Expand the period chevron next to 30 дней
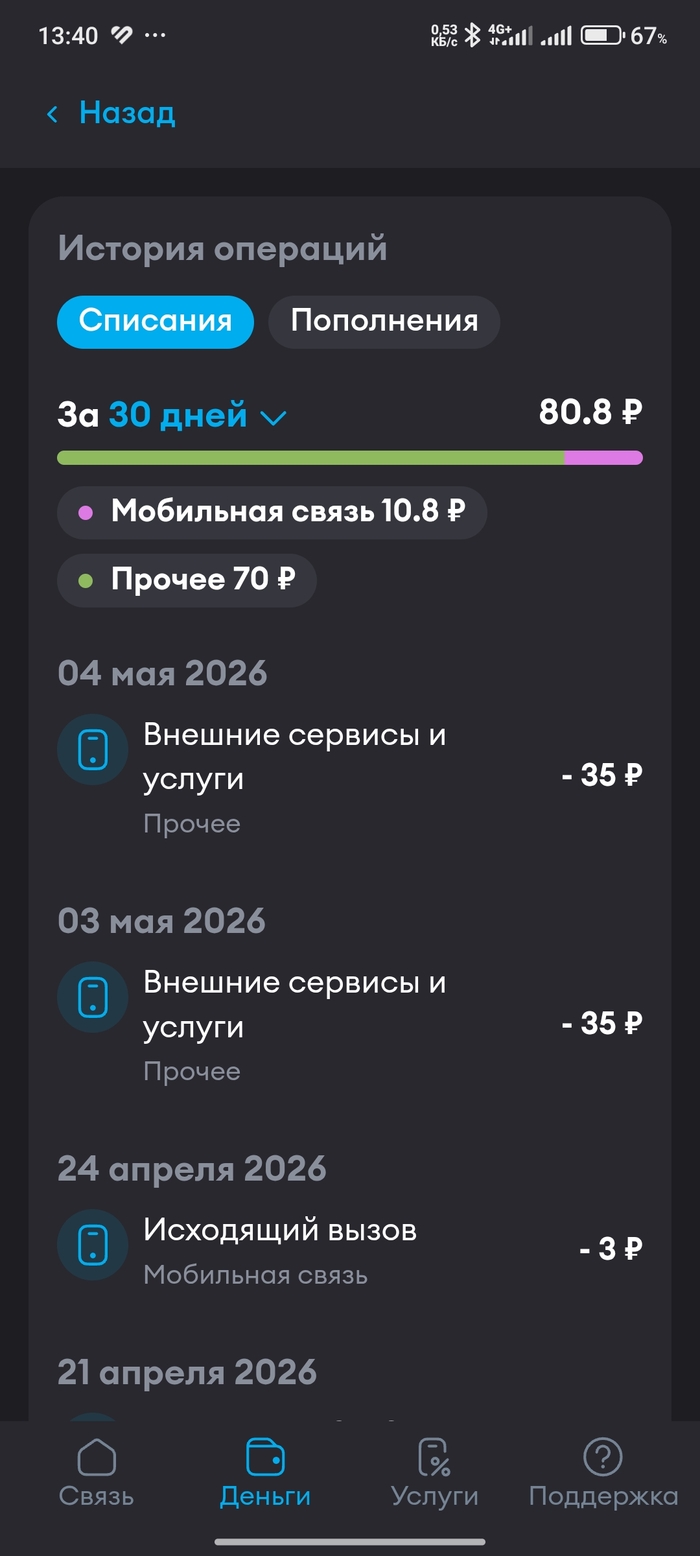The width and height of the screenshot is (700, 1556). 273,418
